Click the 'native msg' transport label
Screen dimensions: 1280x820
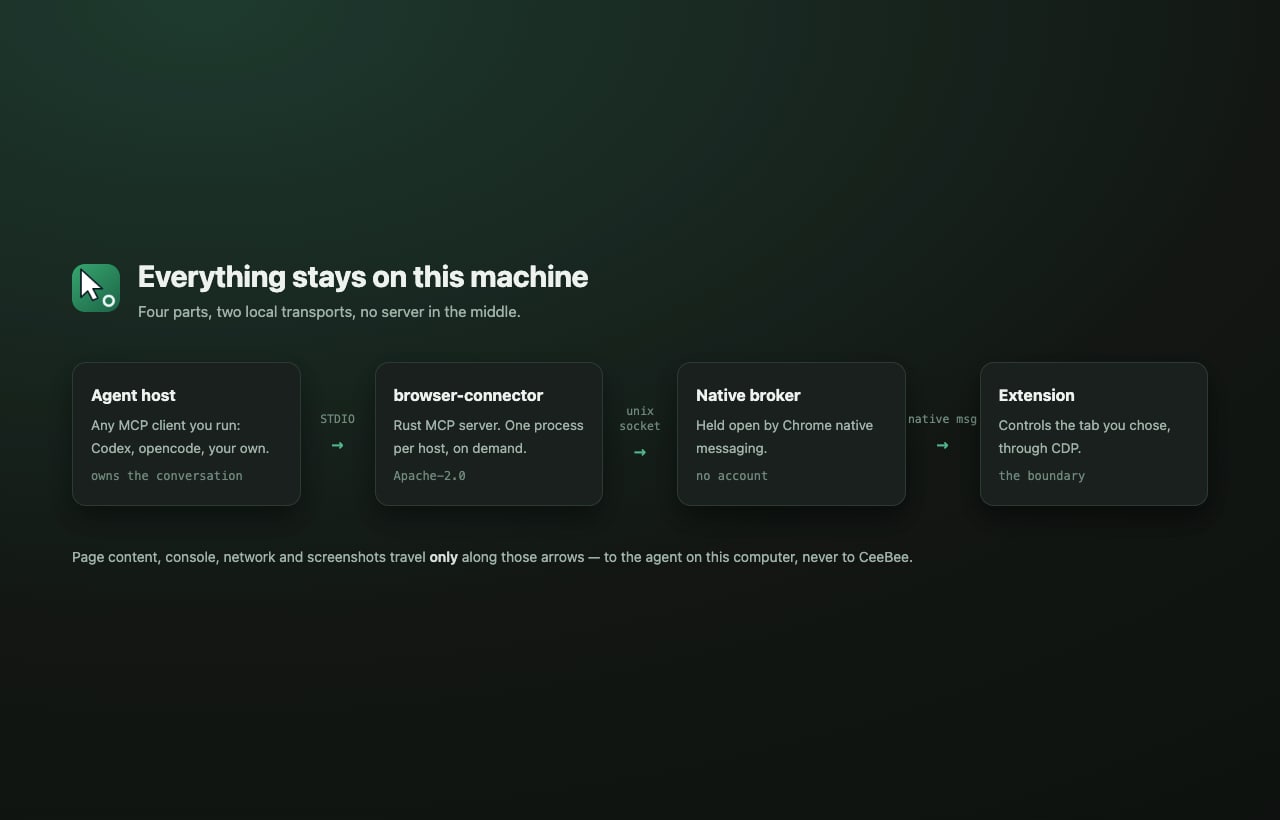point(942,419)
